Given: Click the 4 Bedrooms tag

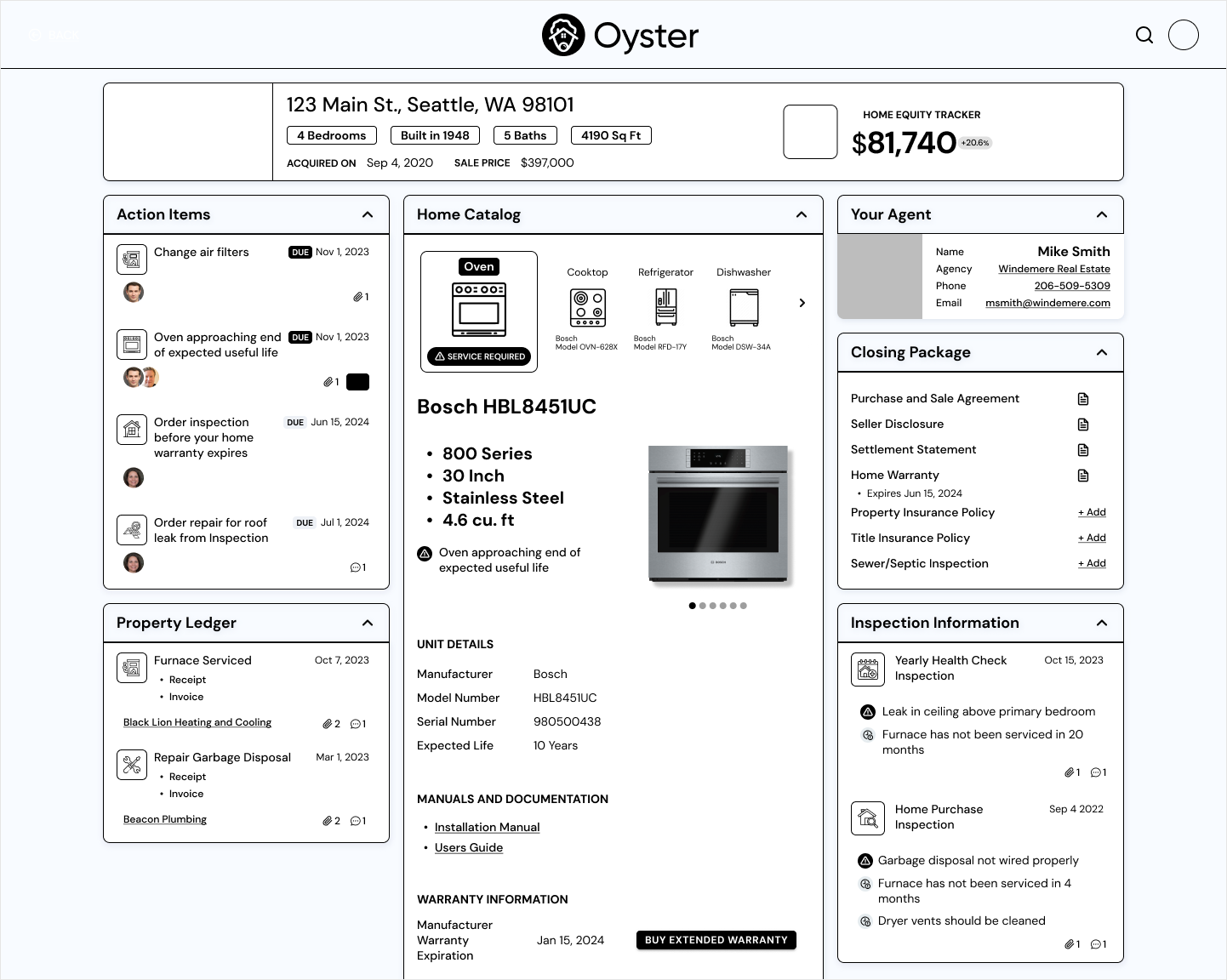Looking at the screenshot, I should point(332,135).
